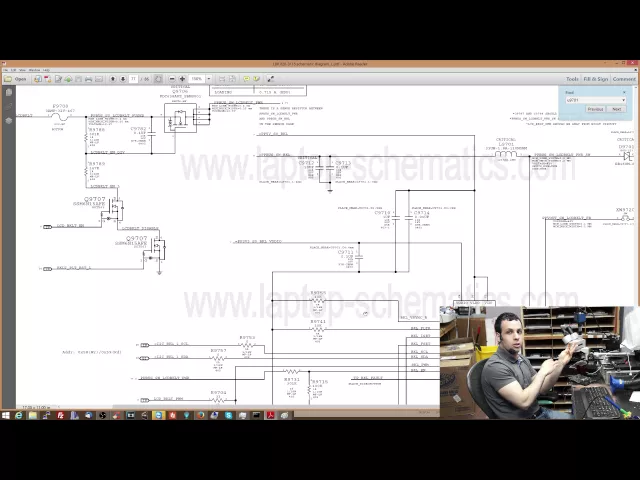Zoom out with the minus icon
This screenshot has height=480, width=640.
pos(172,79)
